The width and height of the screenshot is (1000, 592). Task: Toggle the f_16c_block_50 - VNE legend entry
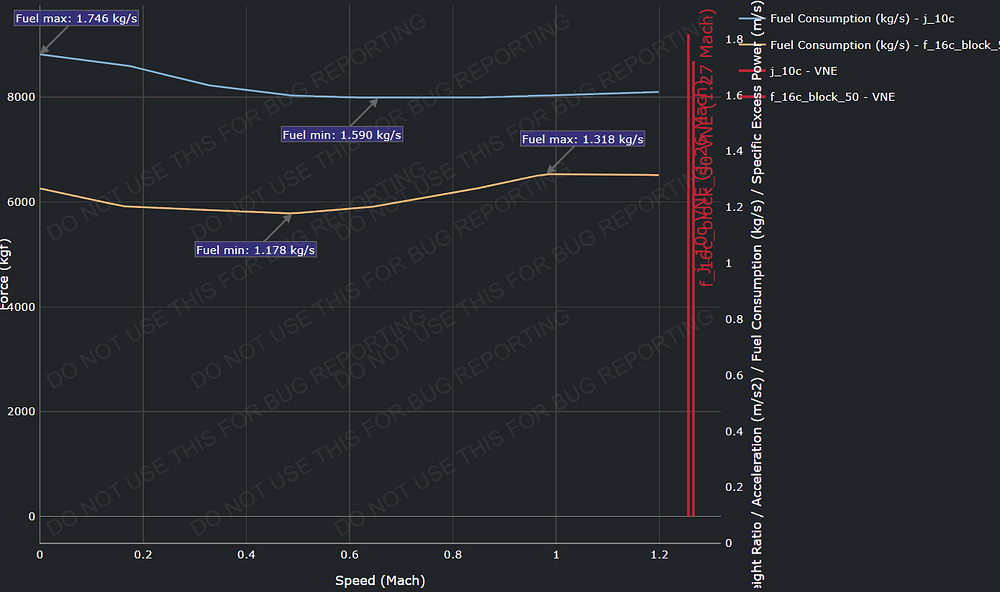pos(832,97)
